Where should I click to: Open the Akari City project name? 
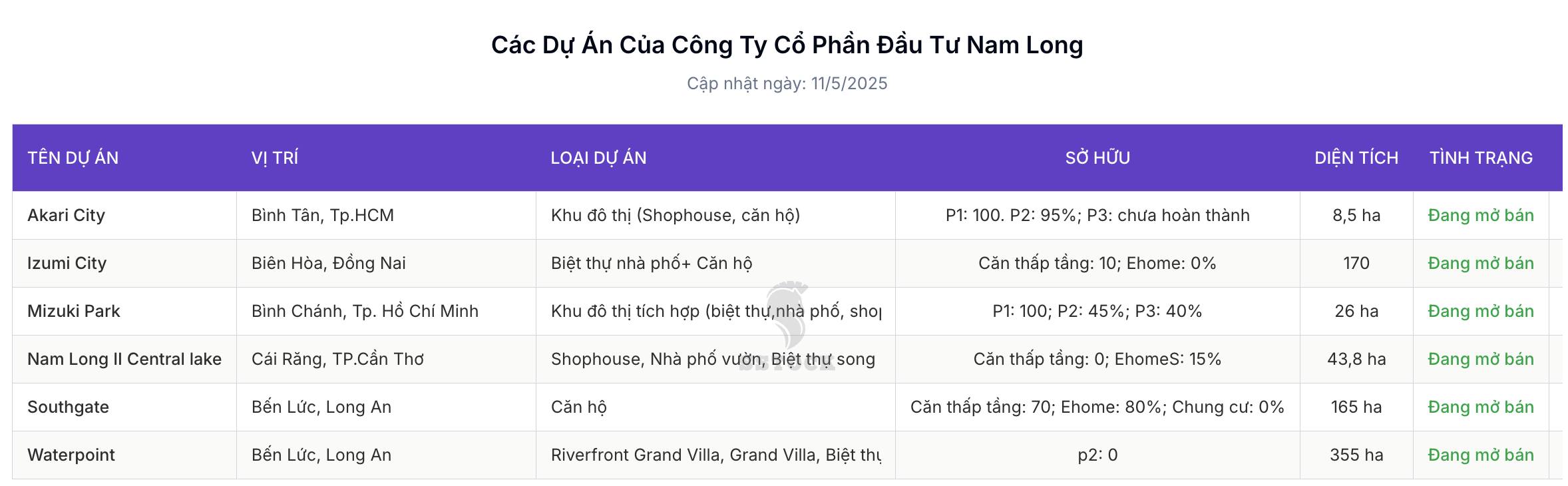coord(67,215)
